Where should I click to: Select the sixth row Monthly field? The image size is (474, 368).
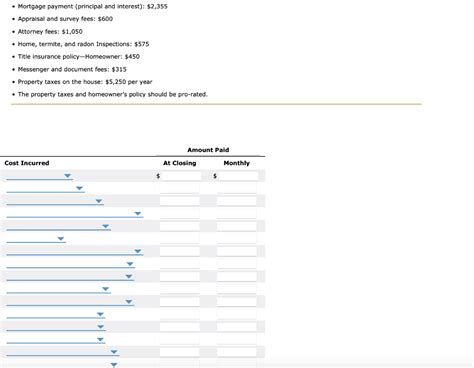pyautogui.click(x=237, y=239)
